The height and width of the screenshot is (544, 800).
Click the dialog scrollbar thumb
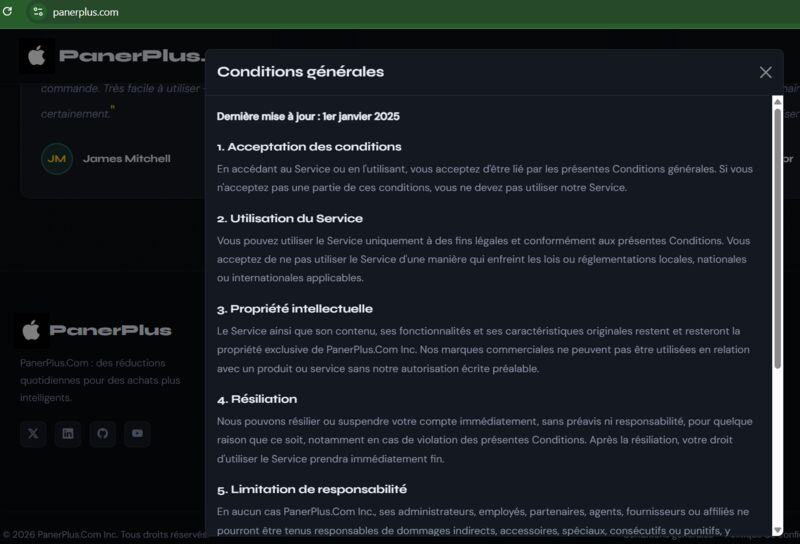click(x=778, y=238)
